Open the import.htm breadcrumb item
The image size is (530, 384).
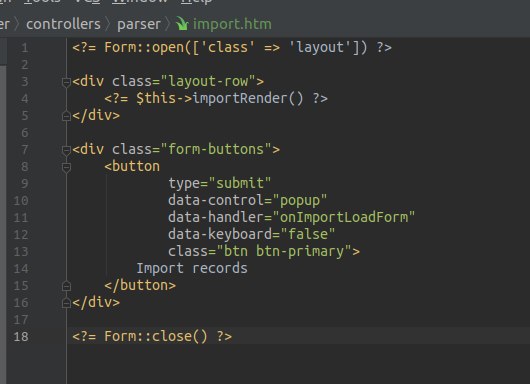(x=232, y=24)
